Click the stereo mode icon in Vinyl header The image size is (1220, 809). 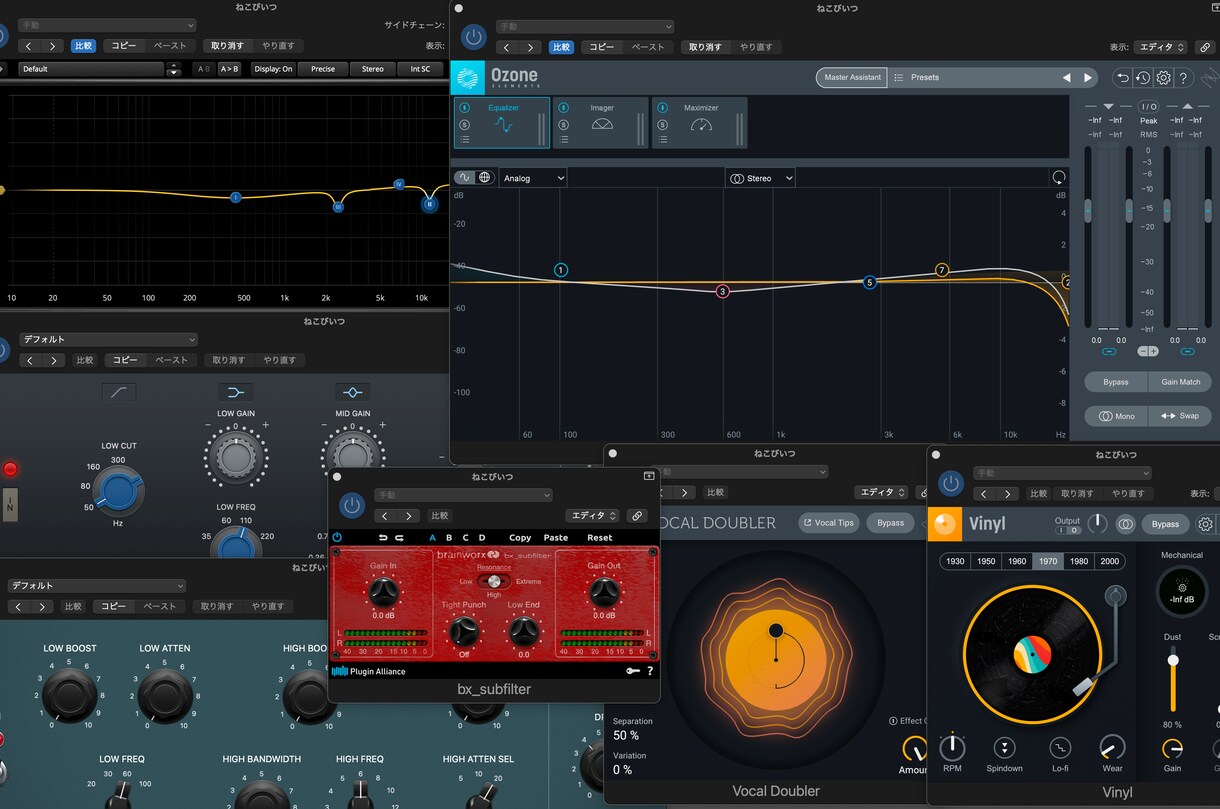coord(1126,524)
